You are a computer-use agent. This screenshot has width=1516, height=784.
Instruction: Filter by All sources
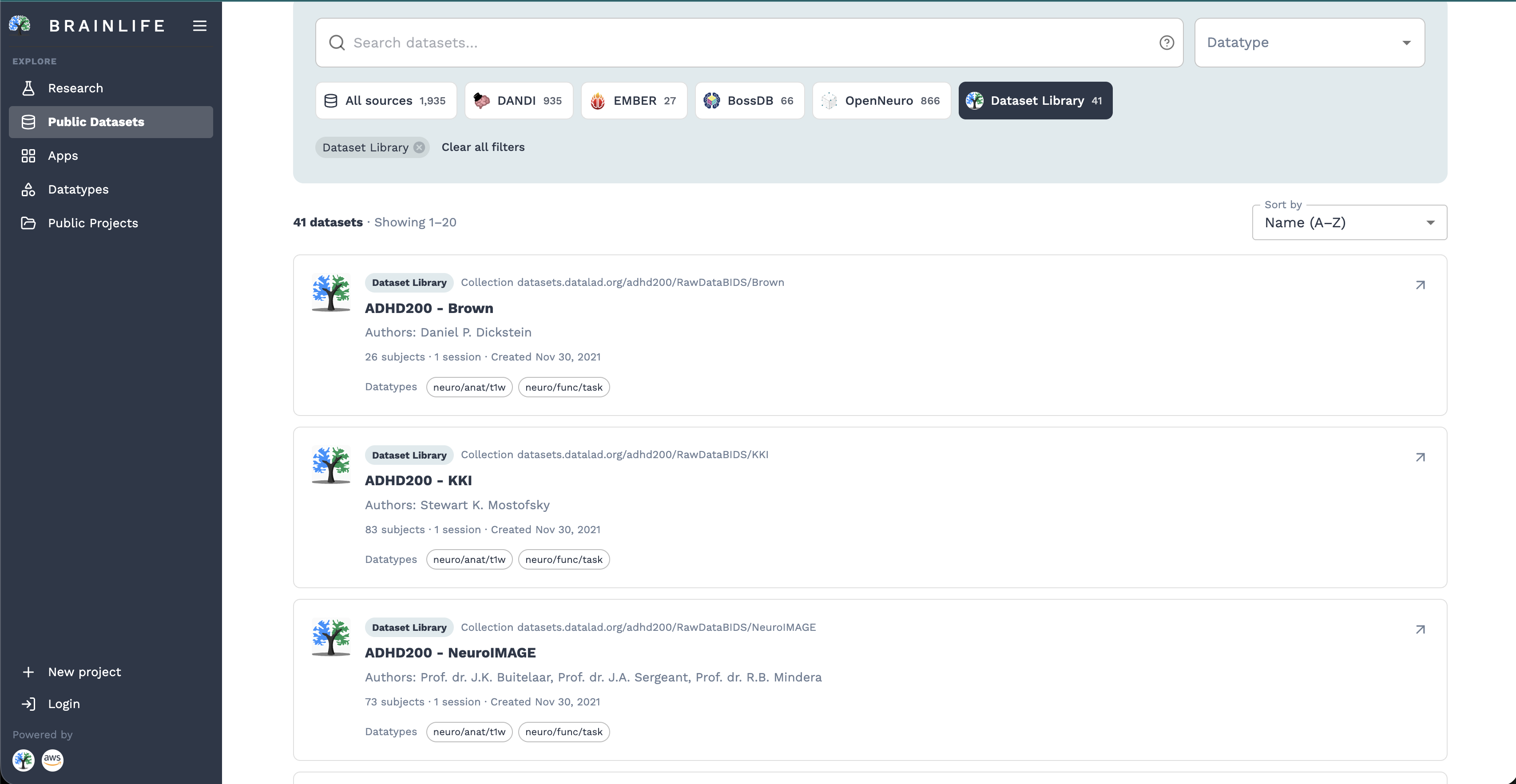coord(386,101)
